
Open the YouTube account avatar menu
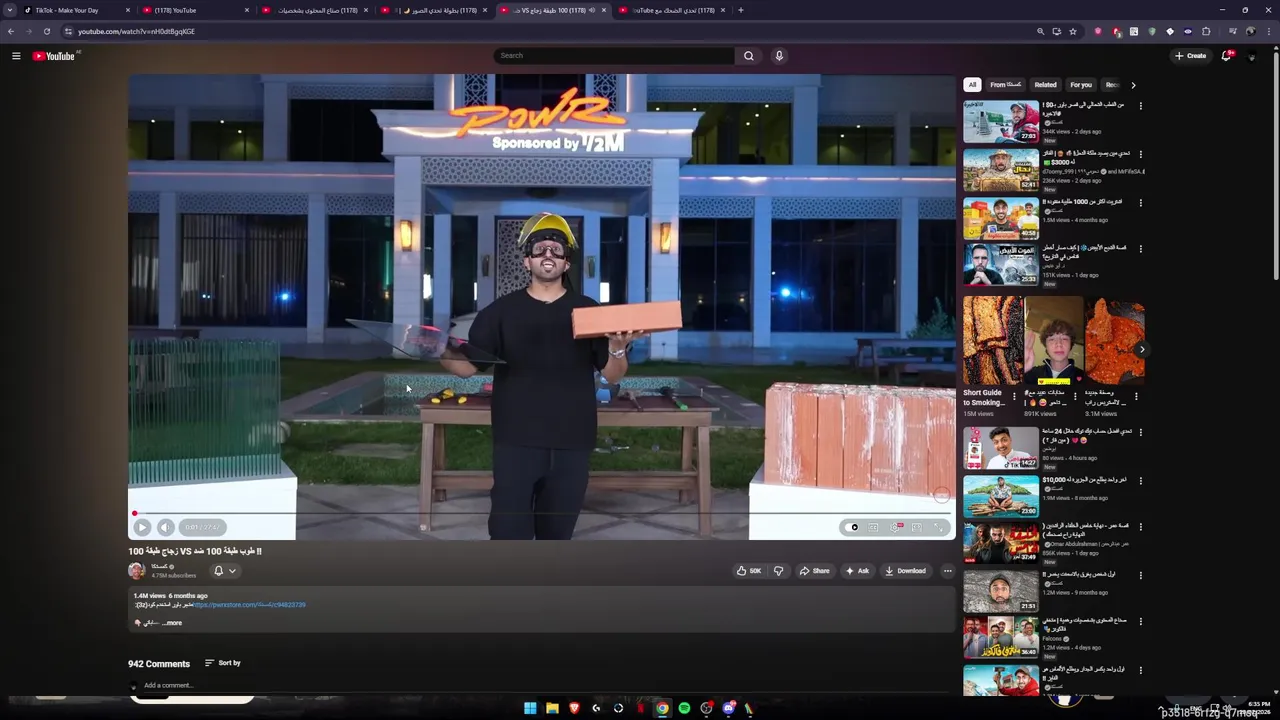coord(1251,56)
